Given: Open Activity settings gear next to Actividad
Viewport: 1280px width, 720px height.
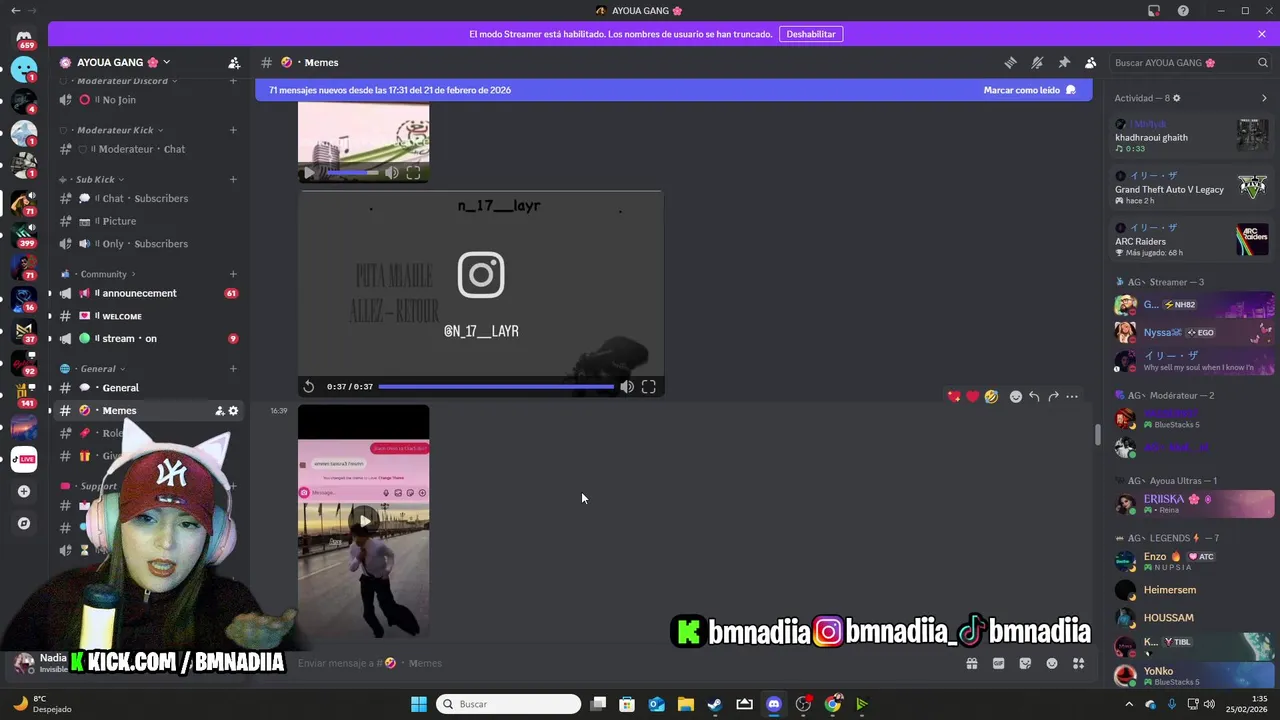Looking at the screenshot, I should click(1177, 98).
